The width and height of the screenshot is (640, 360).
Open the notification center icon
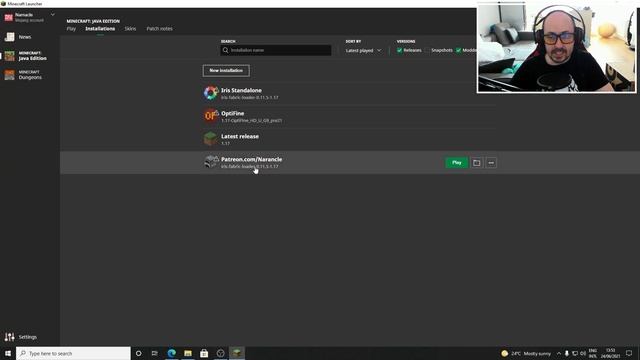click(x=629, y=353)
